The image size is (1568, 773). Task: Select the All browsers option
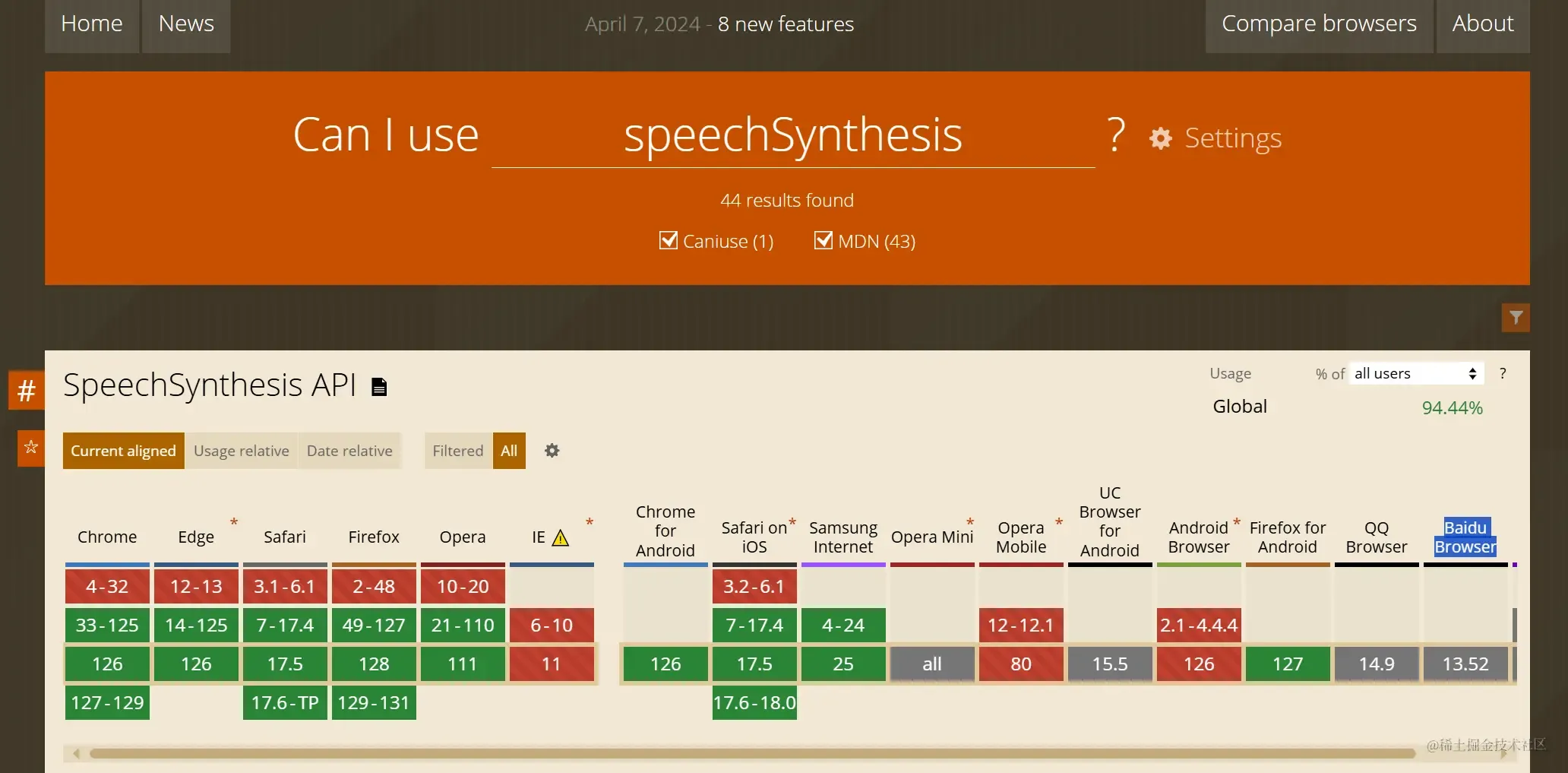[x=509, y=451]
